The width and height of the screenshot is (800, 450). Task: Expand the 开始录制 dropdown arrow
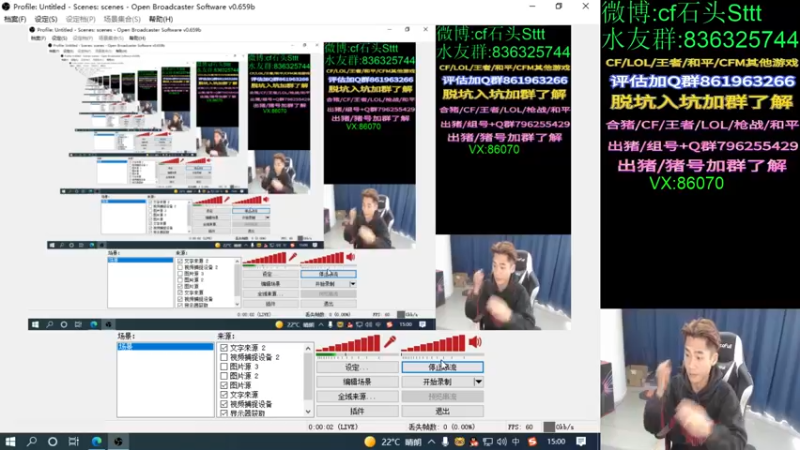pyautogui.click(x=479, y=382)
